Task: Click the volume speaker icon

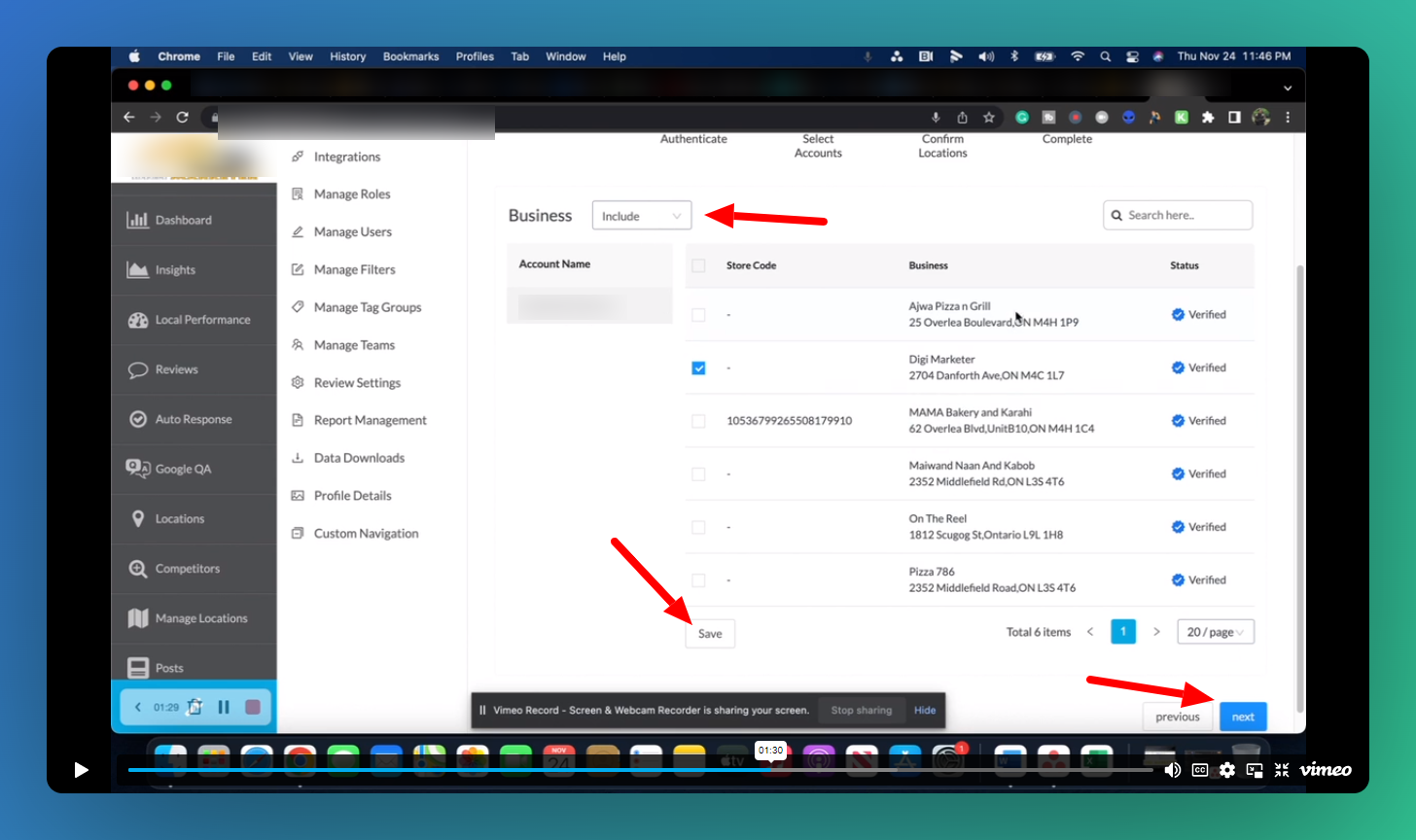Action: [x=1173, y=770]
